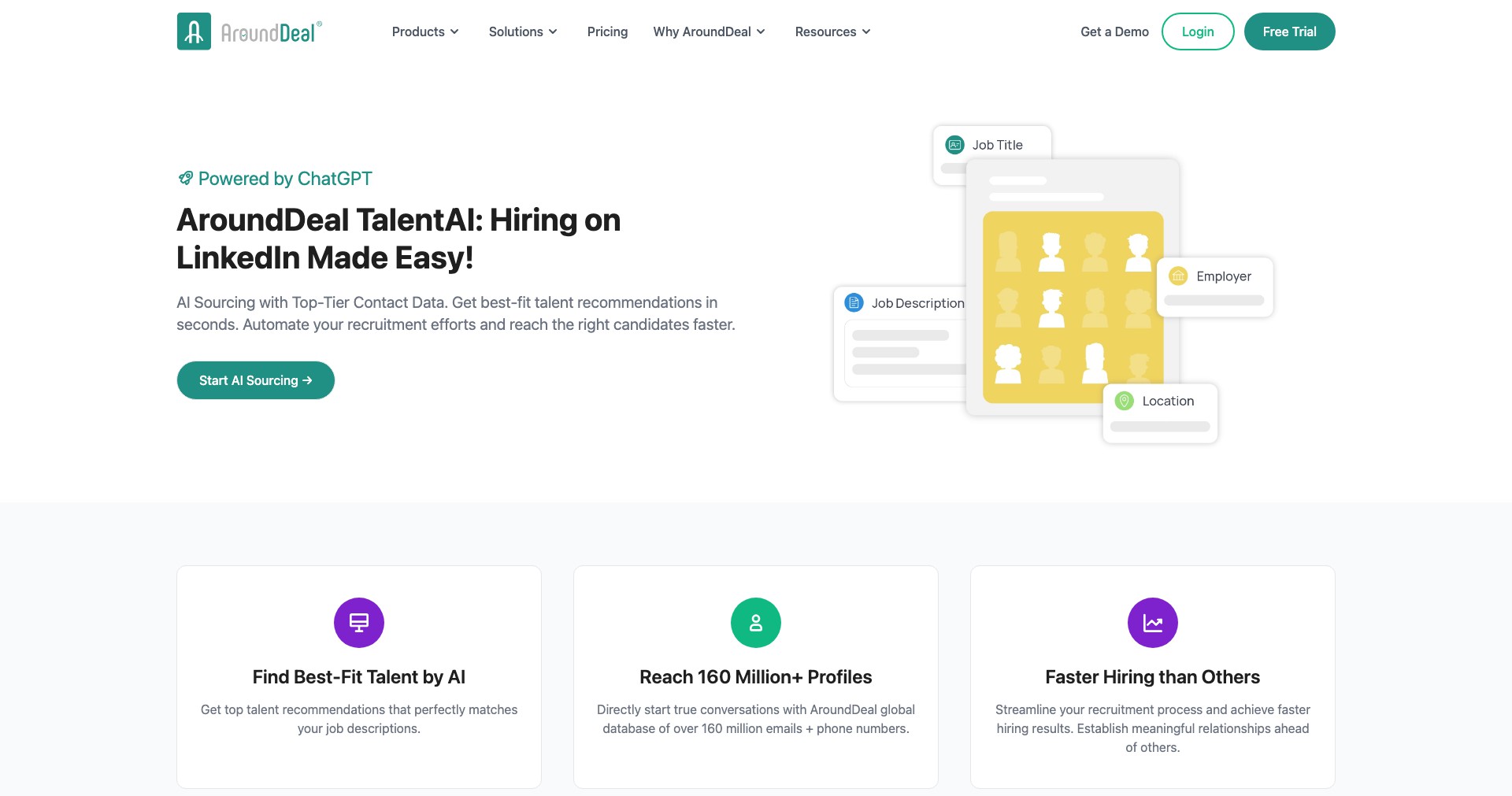Click the Directly start true conversations description
The height and width of the screenshot is (796, 1512).
(x=756, y=719)
